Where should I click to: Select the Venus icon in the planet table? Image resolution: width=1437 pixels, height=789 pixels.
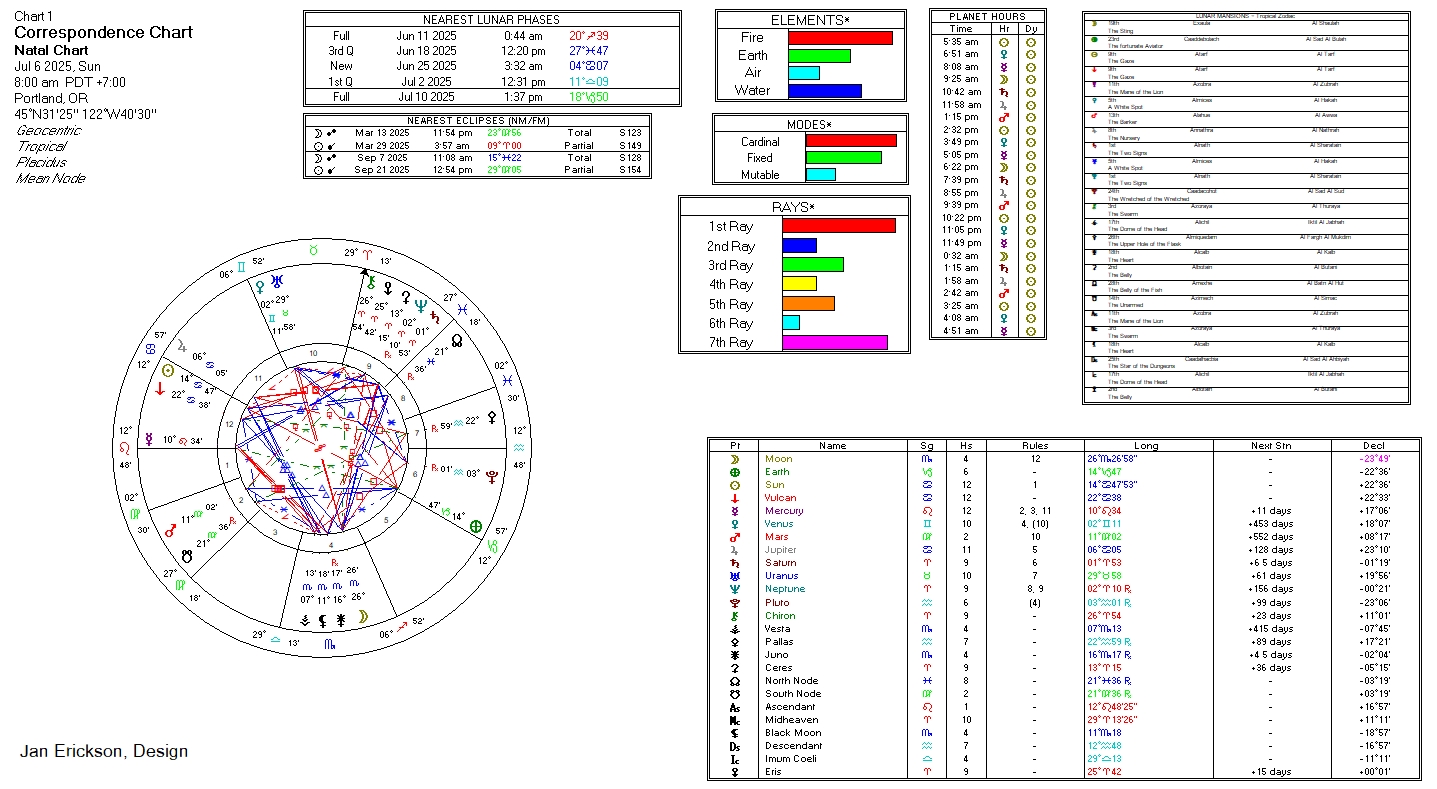735,524
